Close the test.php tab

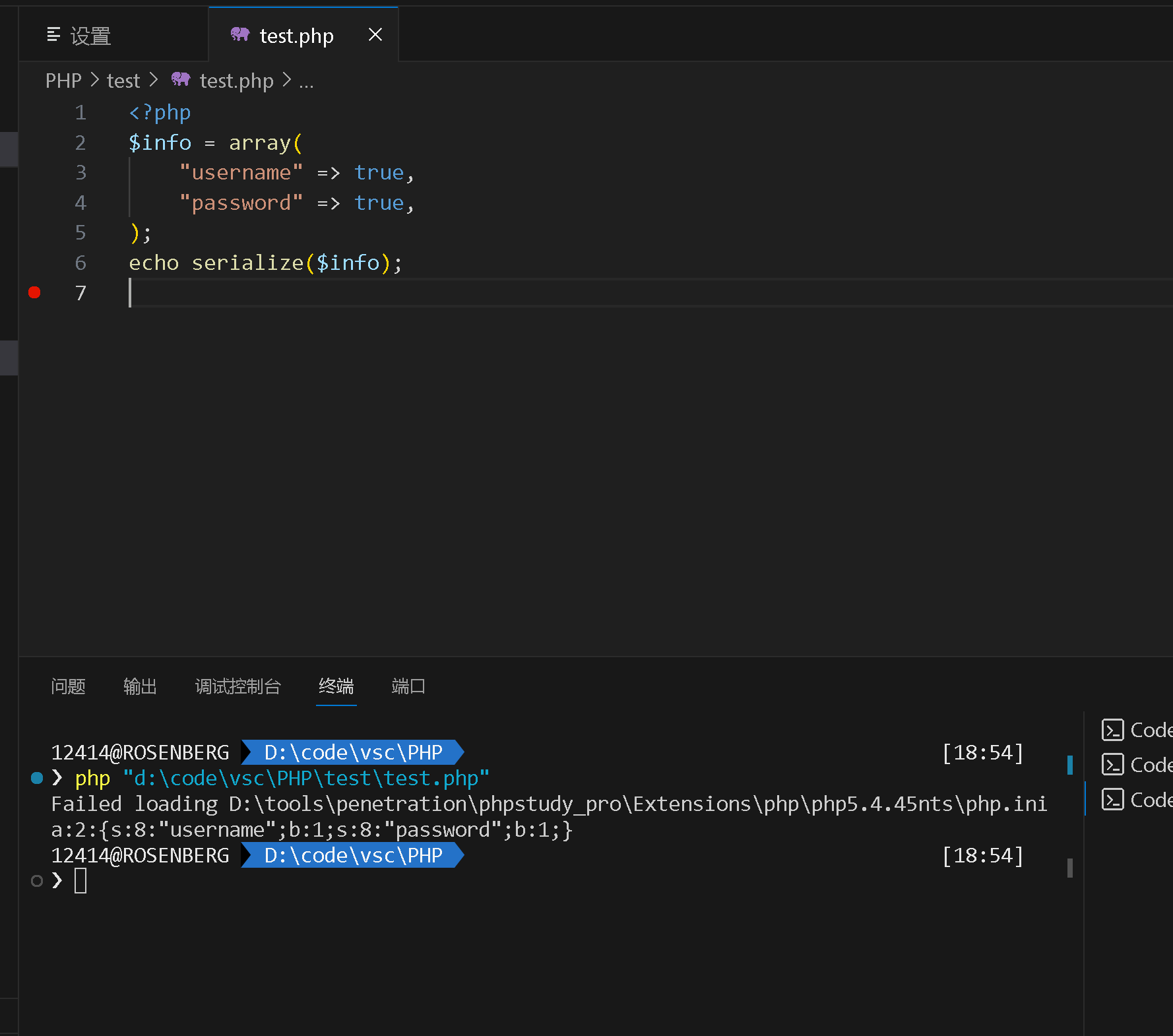pyautogui.click(x=375, y=35)
